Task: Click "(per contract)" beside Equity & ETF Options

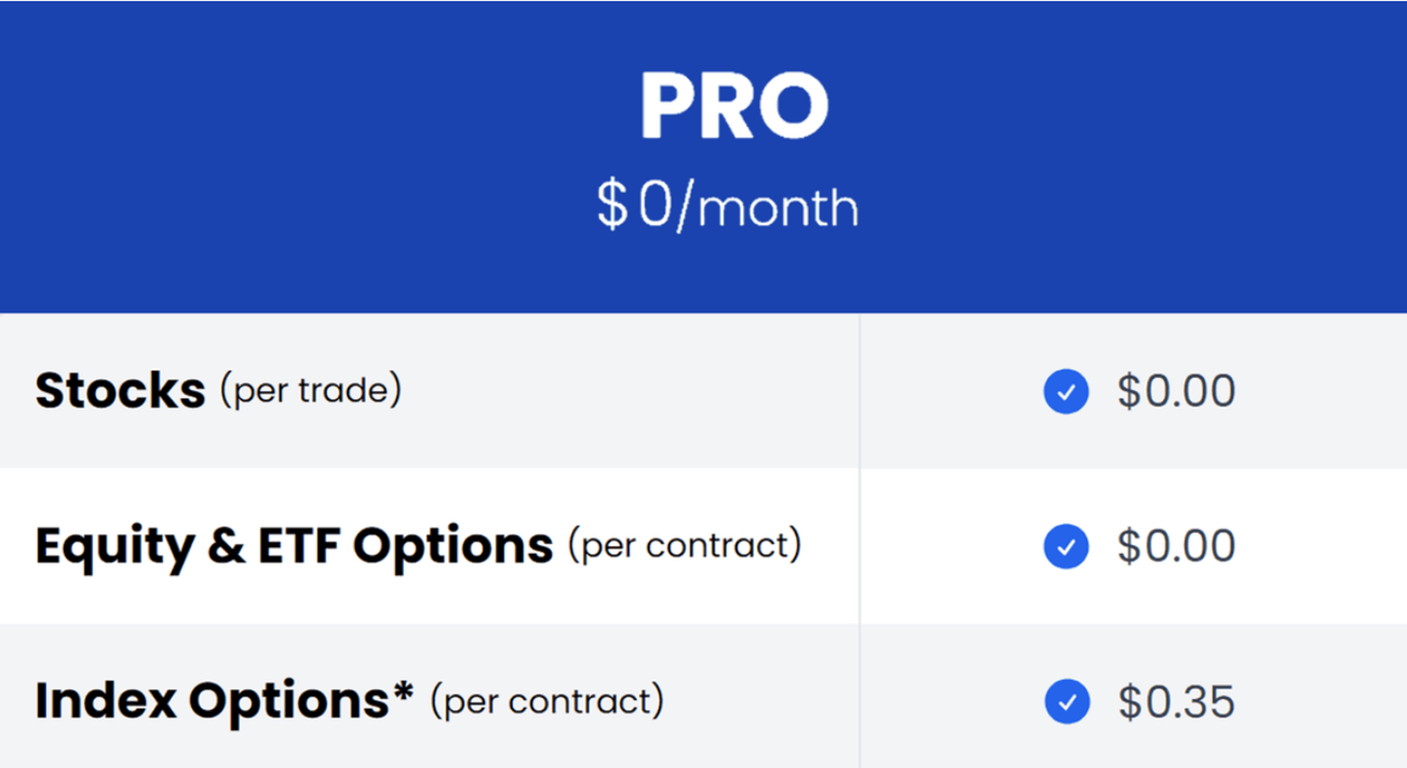Action: coord(684,546)
